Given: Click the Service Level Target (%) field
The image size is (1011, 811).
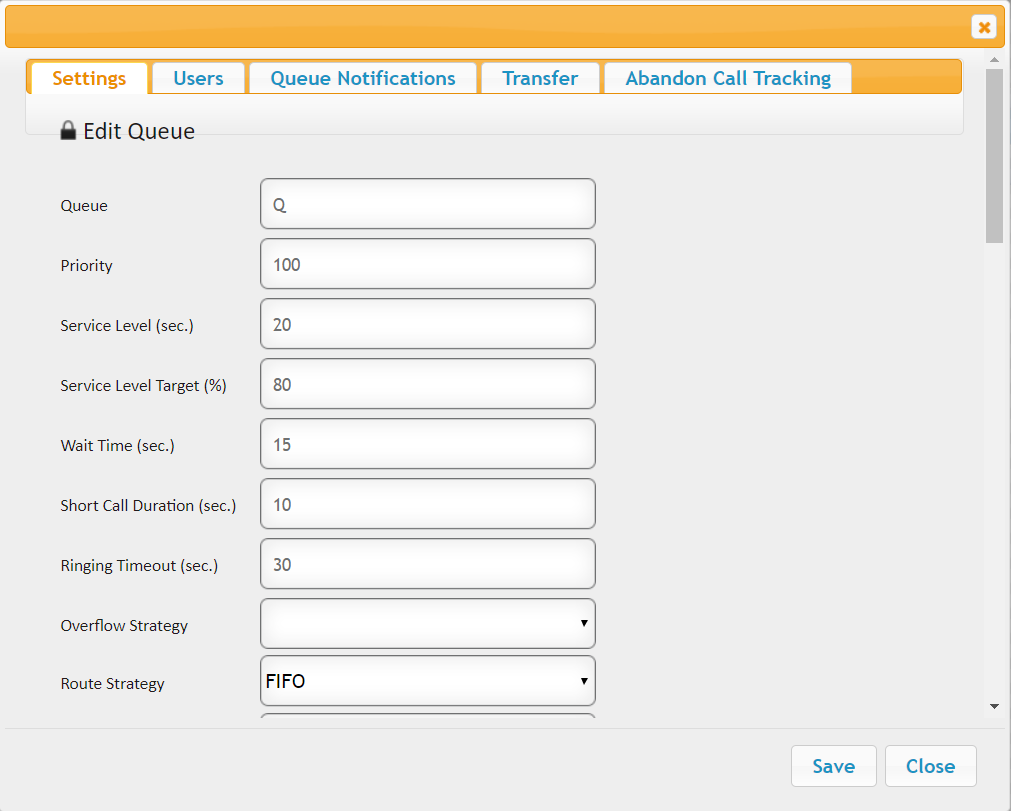Looking at the screenshot, I should 427,384.
